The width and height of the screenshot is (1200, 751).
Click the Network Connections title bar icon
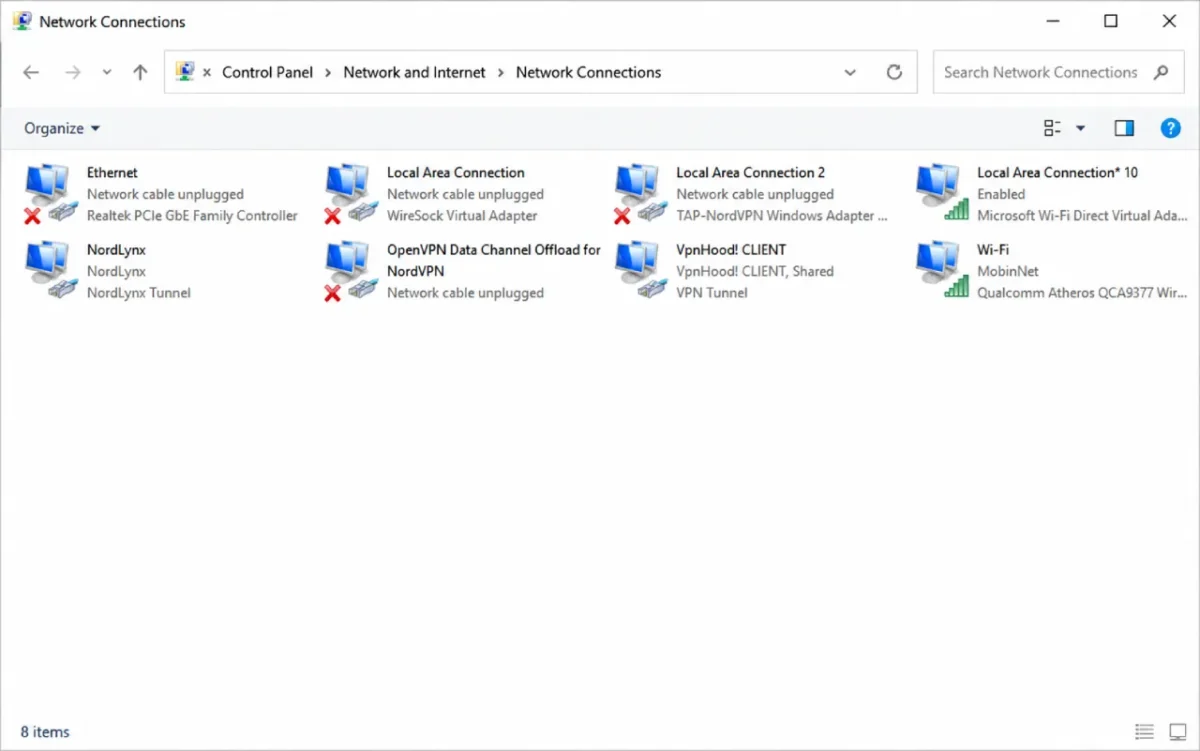click(x=22, y=21)
